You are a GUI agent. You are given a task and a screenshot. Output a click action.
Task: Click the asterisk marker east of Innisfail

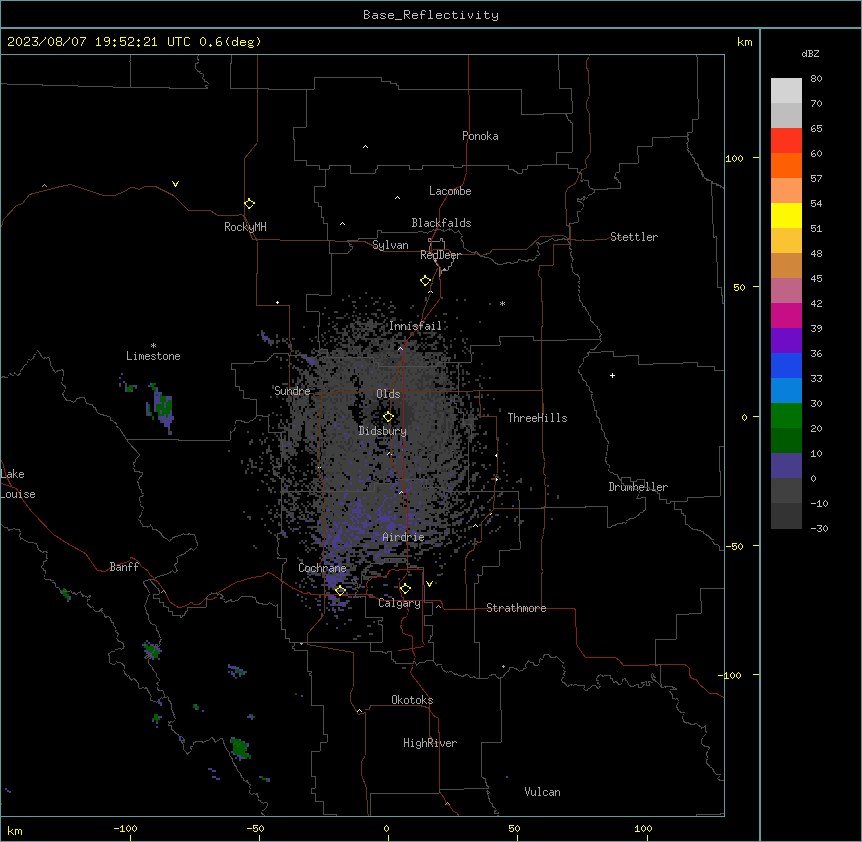click(502, 303)
